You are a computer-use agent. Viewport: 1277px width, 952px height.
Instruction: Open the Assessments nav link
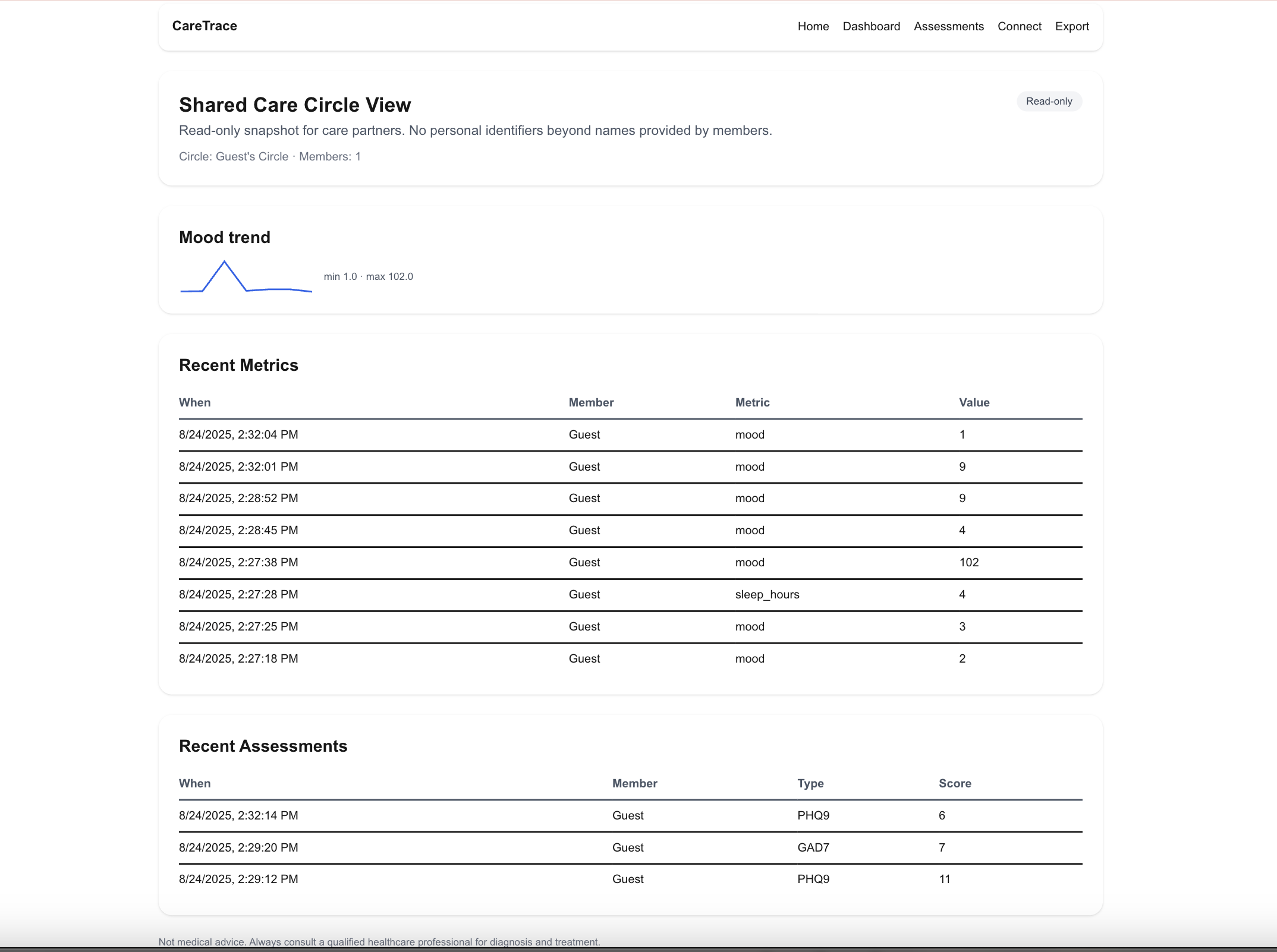point(948,26)
